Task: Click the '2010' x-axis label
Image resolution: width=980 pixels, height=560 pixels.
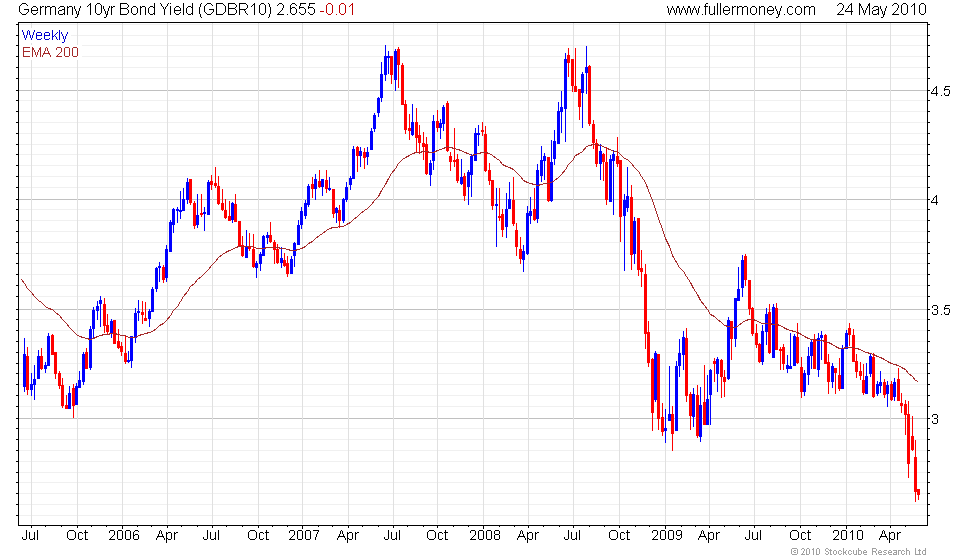Action: (848, 535)
